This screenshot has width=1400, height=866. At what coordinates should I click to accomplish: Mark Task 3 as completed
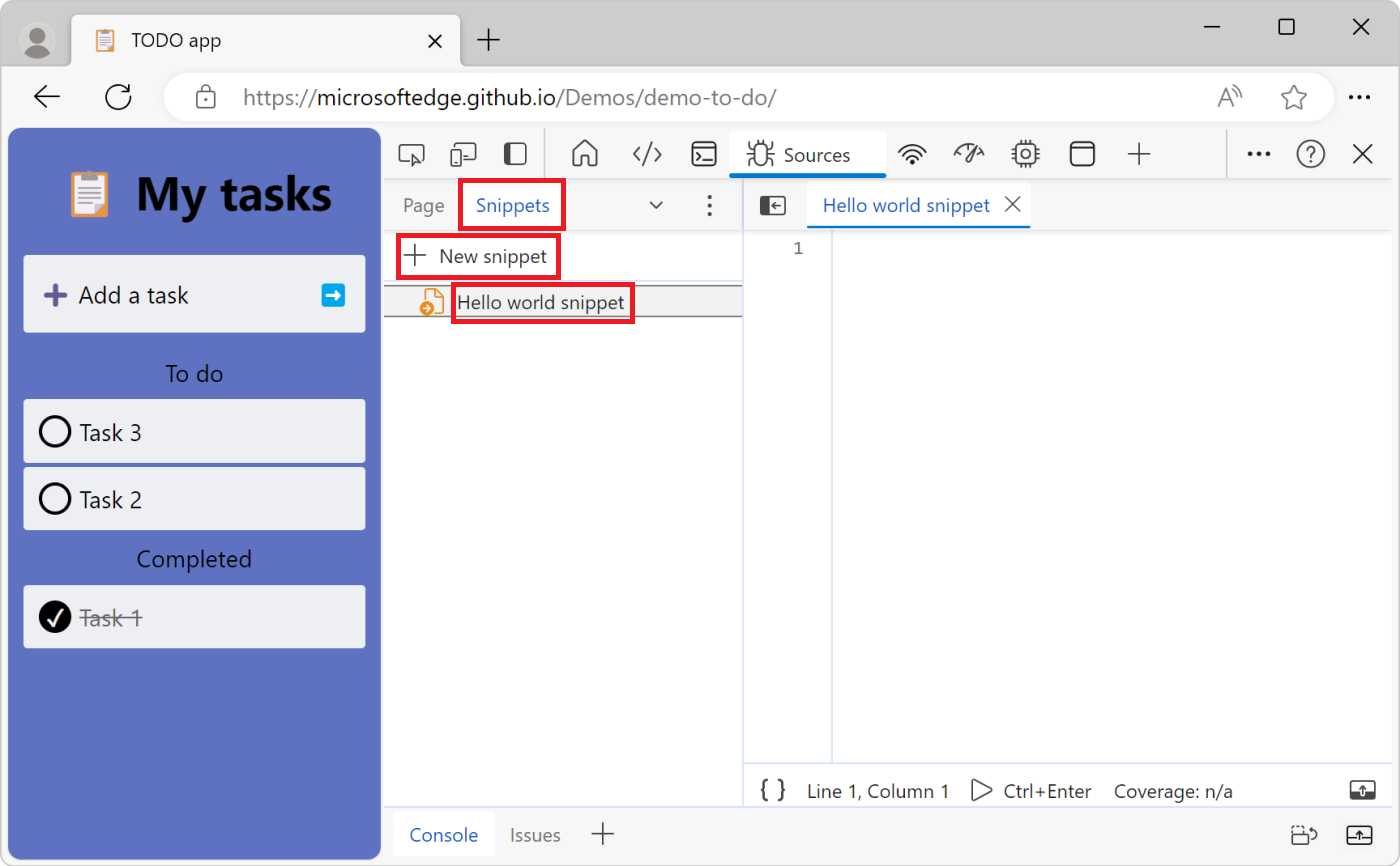tap(55, 431)
